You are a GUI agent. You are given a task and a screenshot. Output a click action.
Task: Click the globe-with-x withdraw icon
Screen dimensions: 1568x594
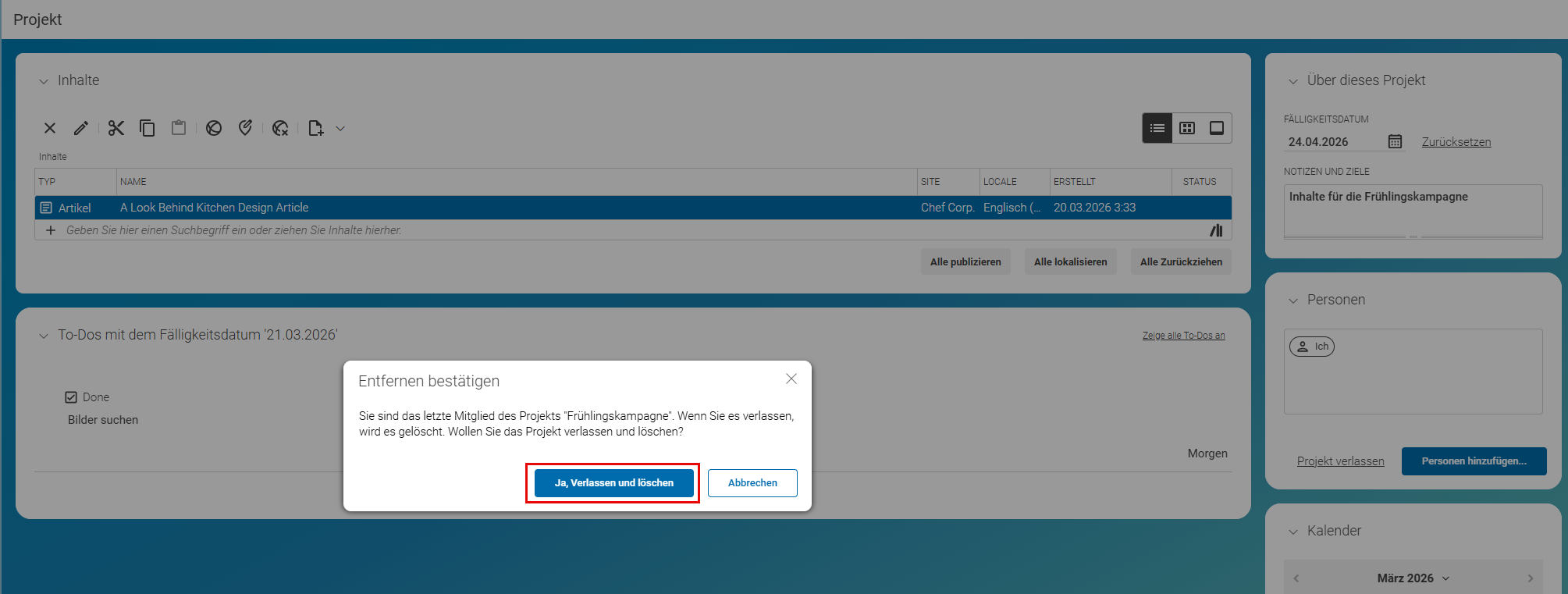[280, 128]
